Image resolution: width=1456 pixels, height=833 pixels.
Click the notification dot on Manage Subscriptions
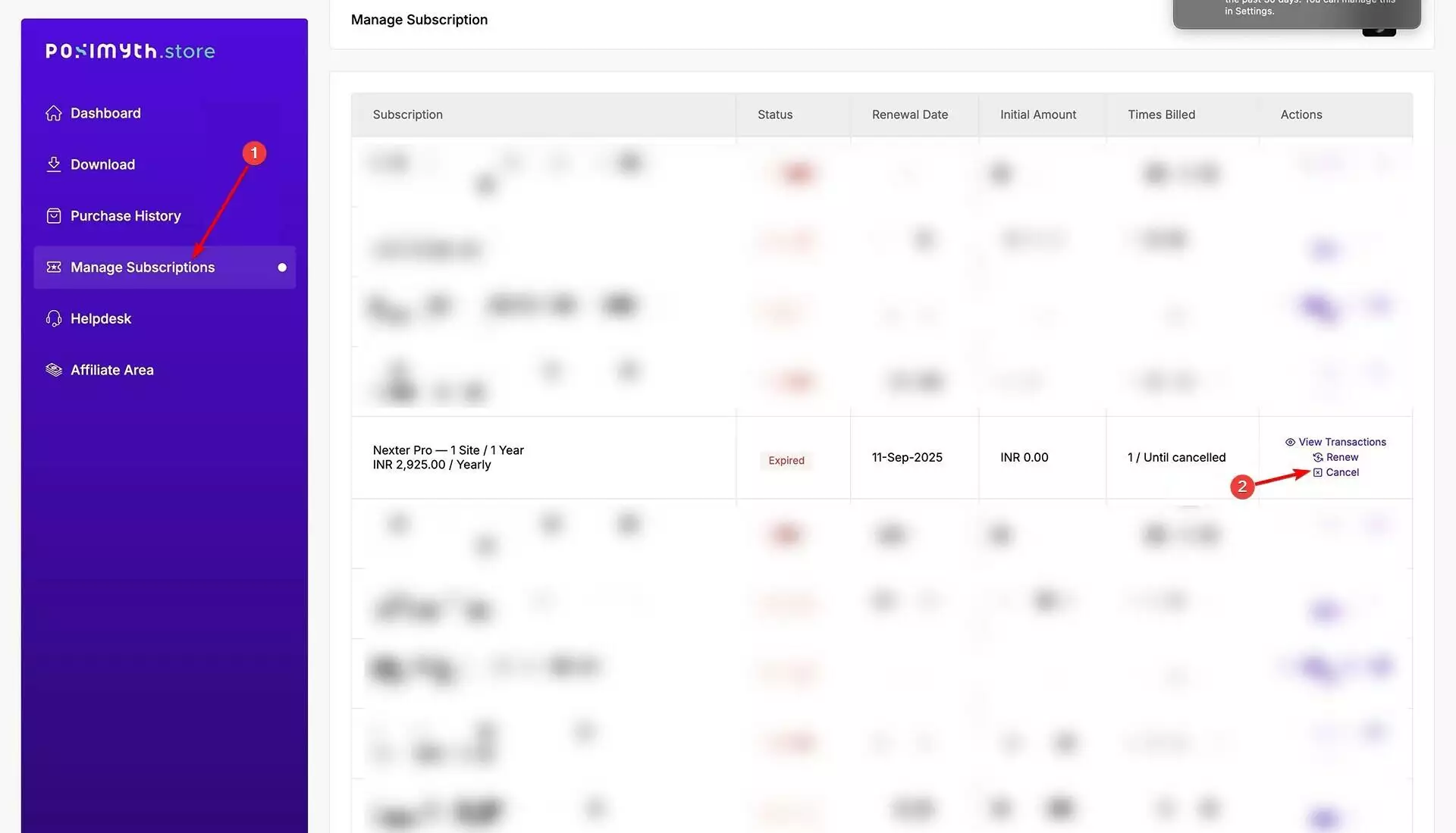pyautogui.click(x=281, y=267)
